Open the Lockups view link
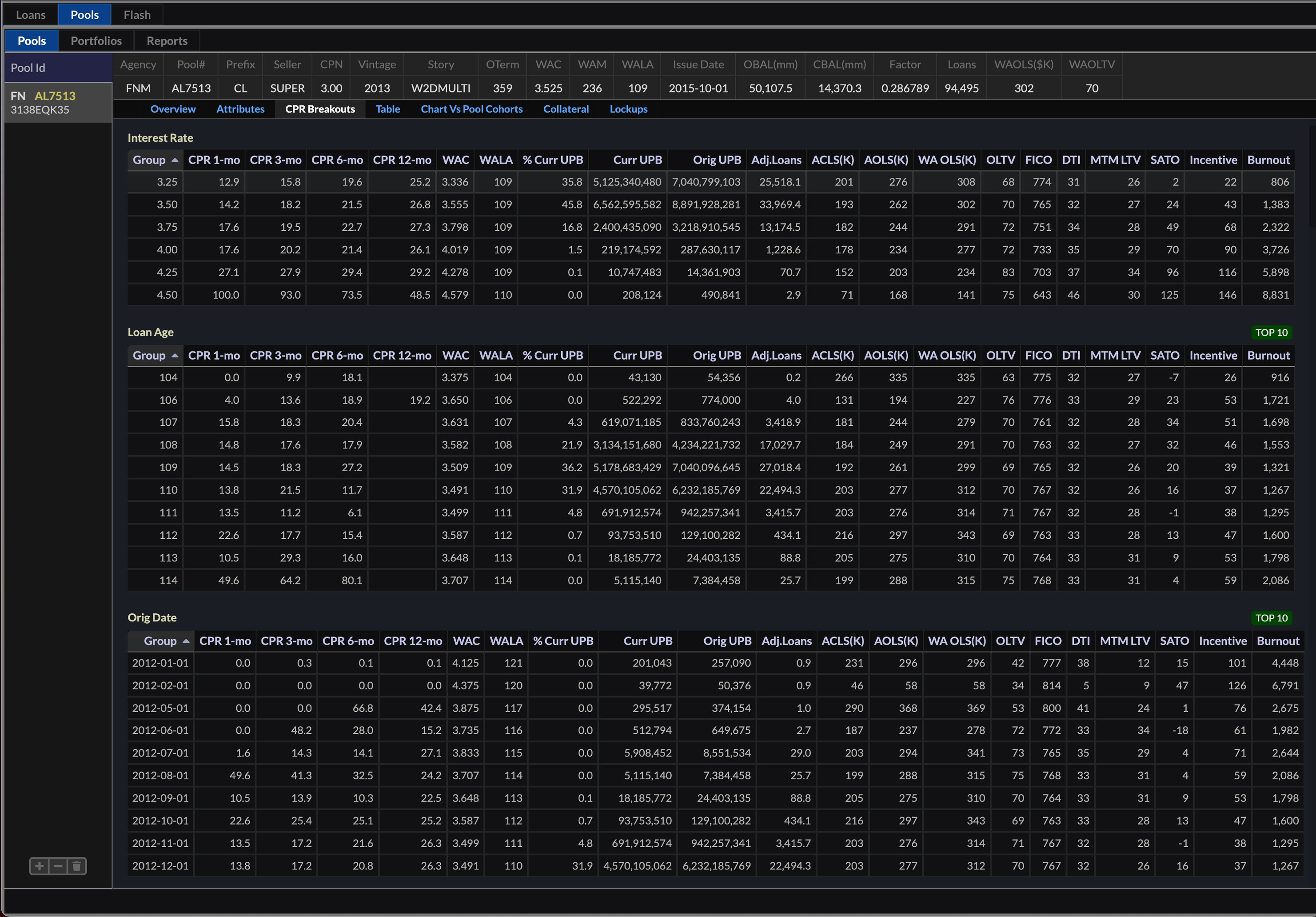 (628, 109)
